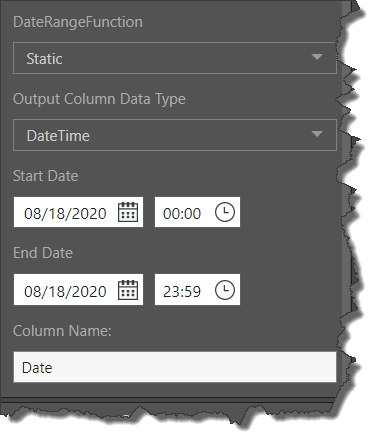Screen dimensions: 381x445
Task: Click the Static value in the combo box
Action: [x=44, y=59]
